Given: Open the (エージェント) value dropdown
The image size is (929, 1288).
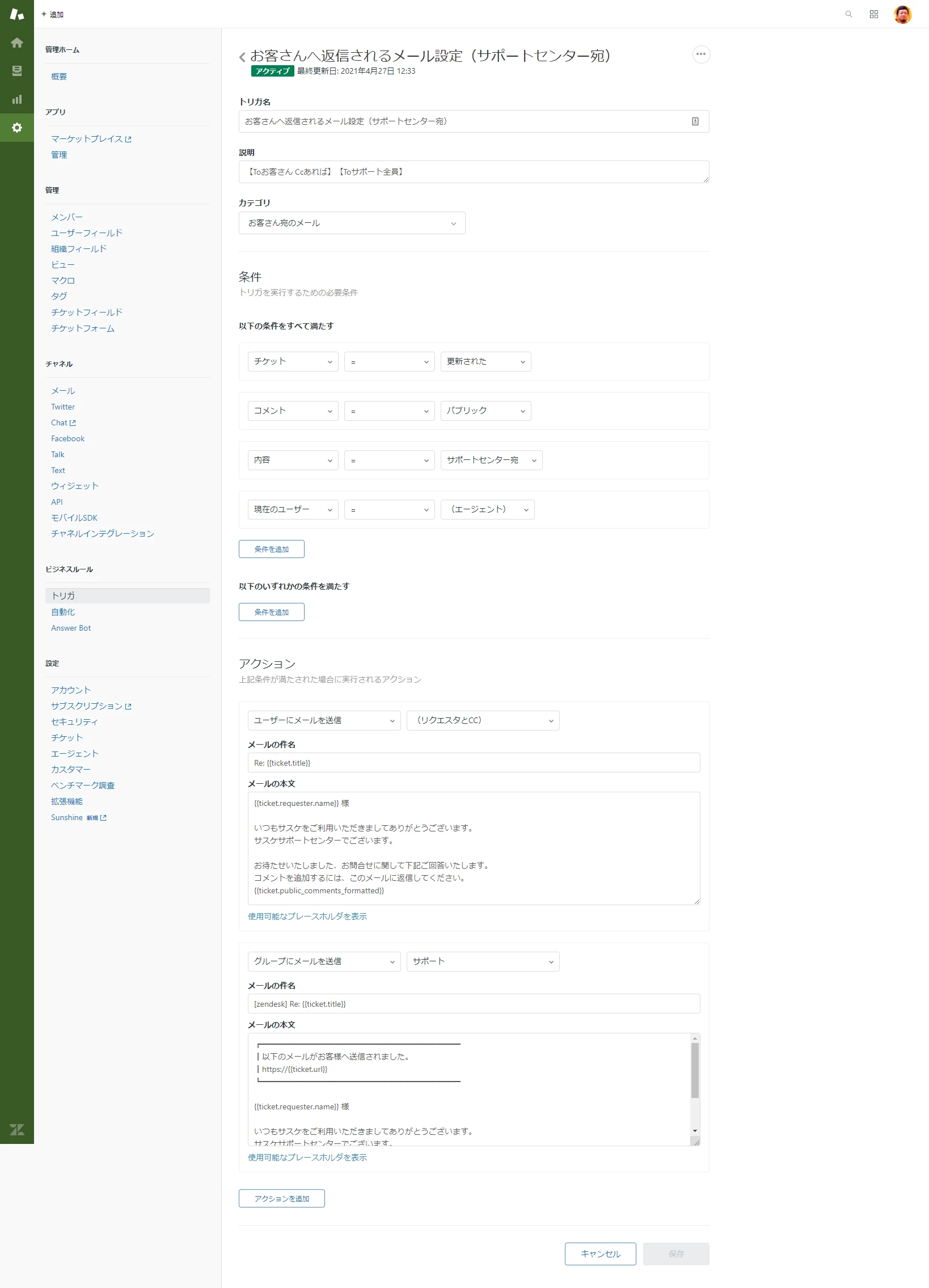Looking at the screenshot, I should click(487, 510).
